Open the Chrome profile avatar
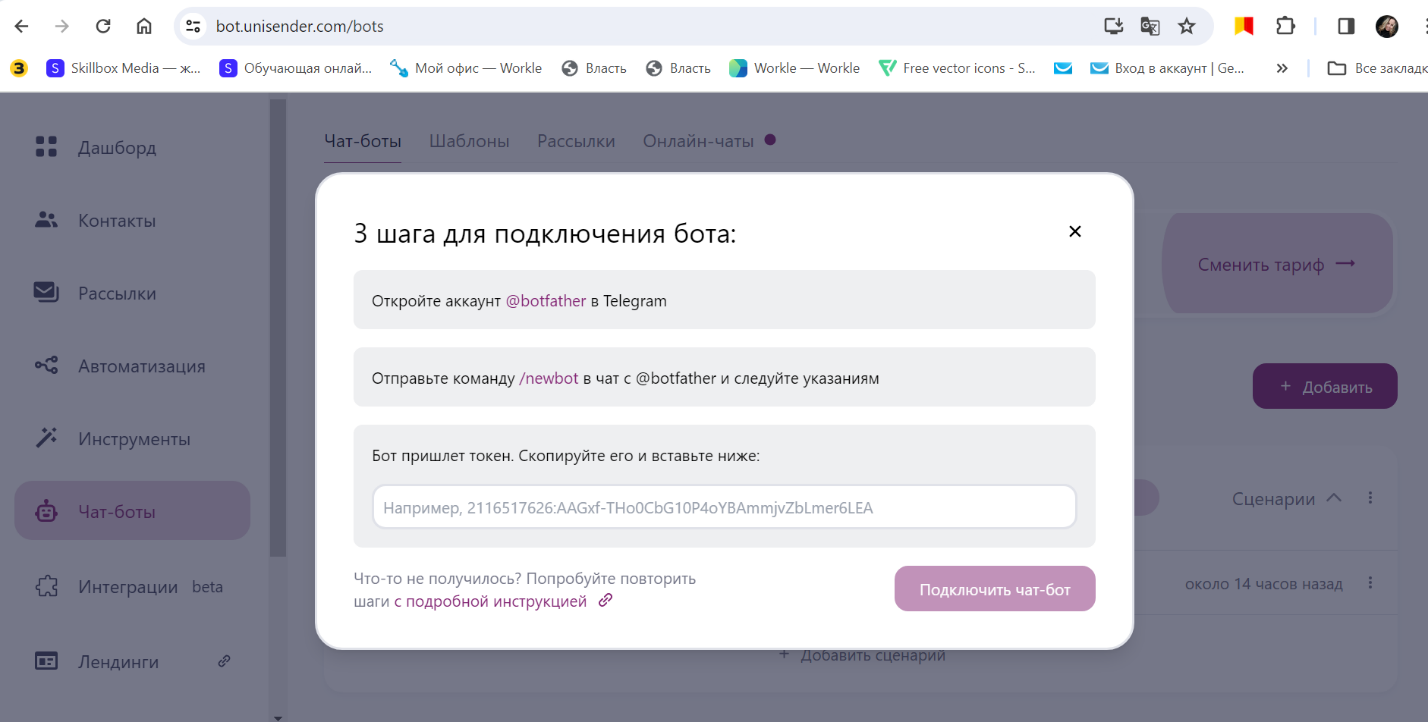This screenshot has width=1428, height=722. (1387, 26)
